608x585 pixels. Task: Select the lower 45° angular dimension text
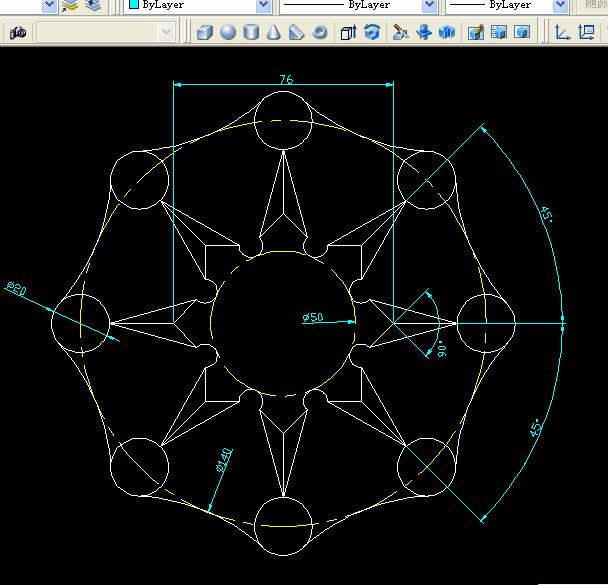[x=535, y=428]
